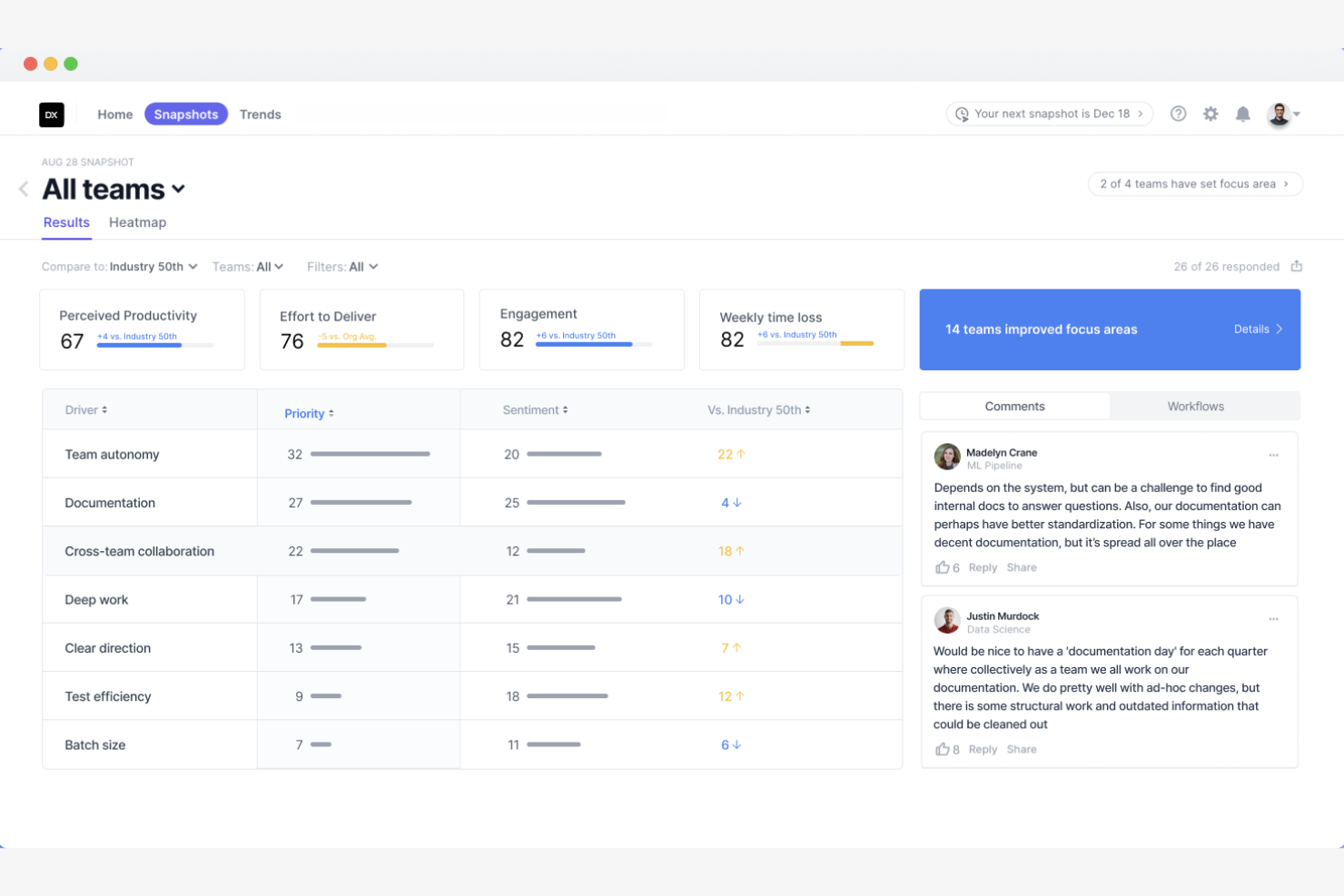Export results using the share icon
The height and width of the screenshot is (896, 1344).
(x=1296, y=266)
